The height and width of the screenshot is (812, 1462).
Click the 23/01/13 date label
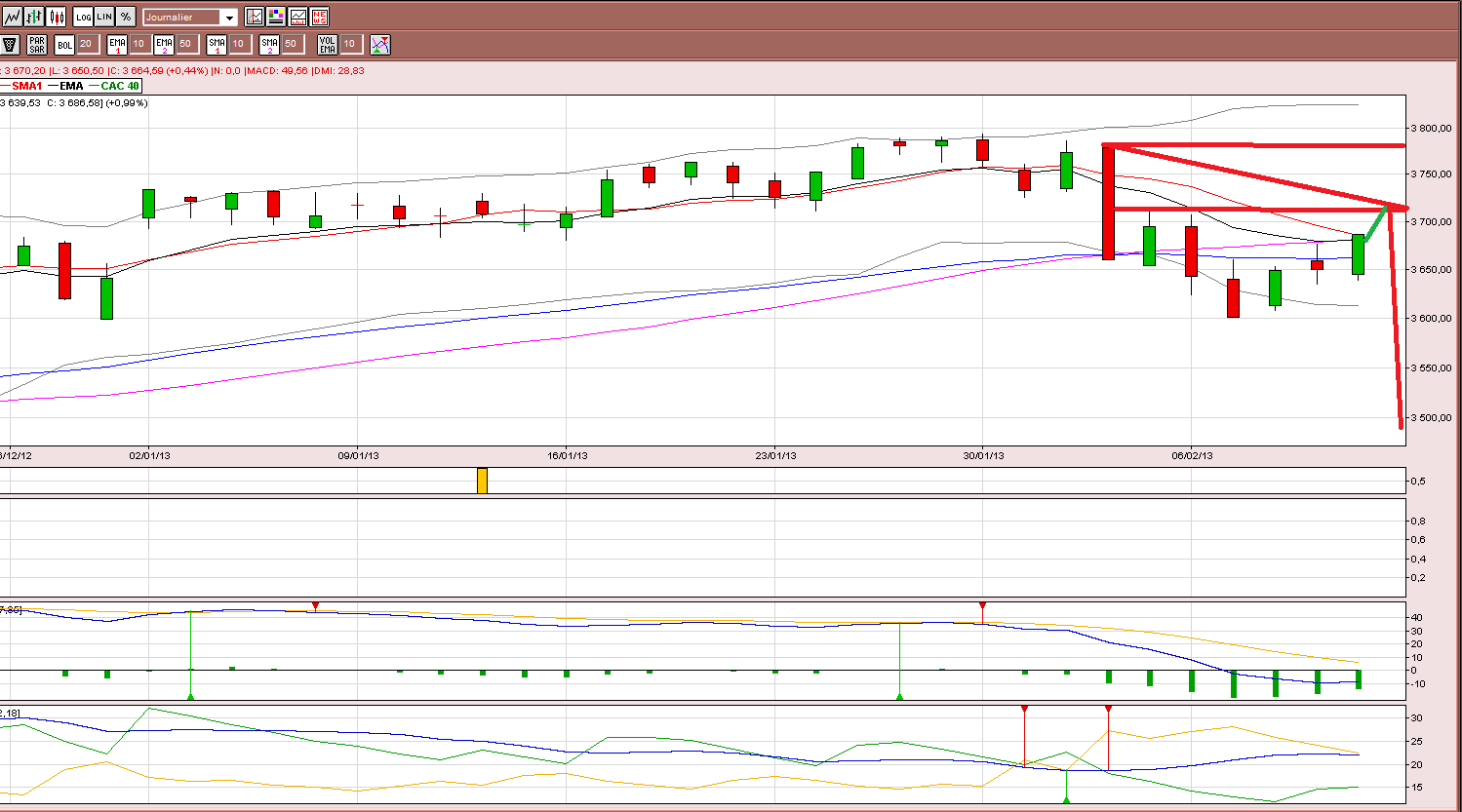(x=774, y=455)
